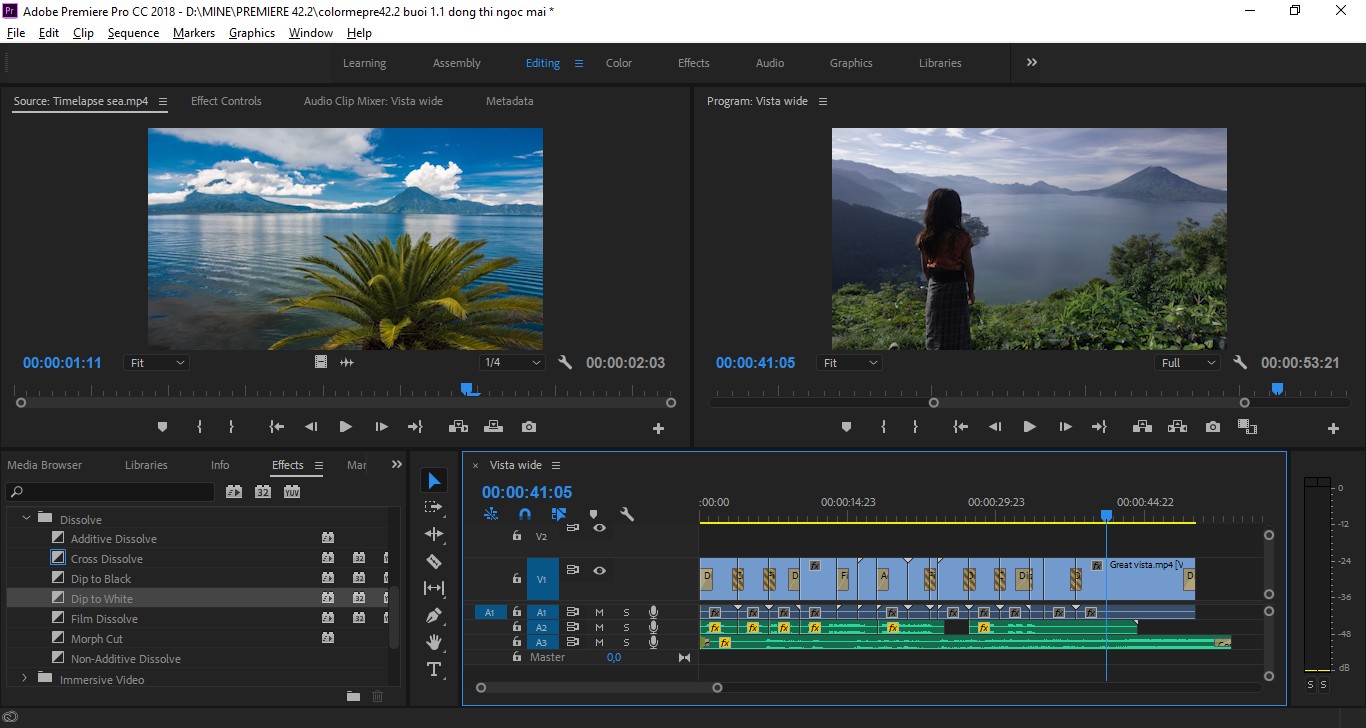Toggle lock on track V1
1366x728 pixels.
point(517,578)
